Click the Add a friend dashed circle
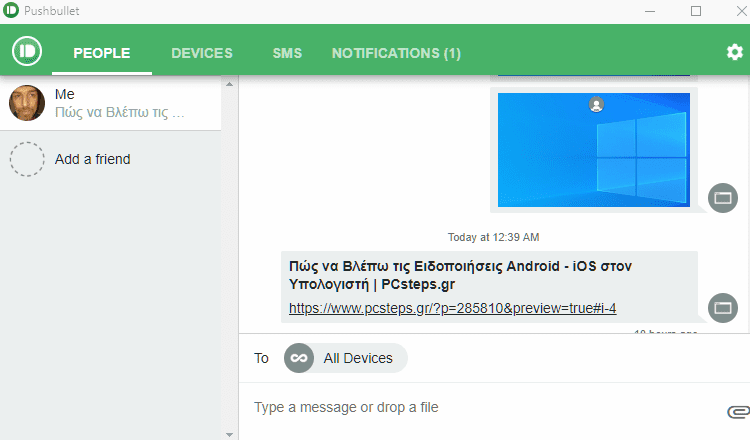This screenshot has width=750, height=440. 27,159
